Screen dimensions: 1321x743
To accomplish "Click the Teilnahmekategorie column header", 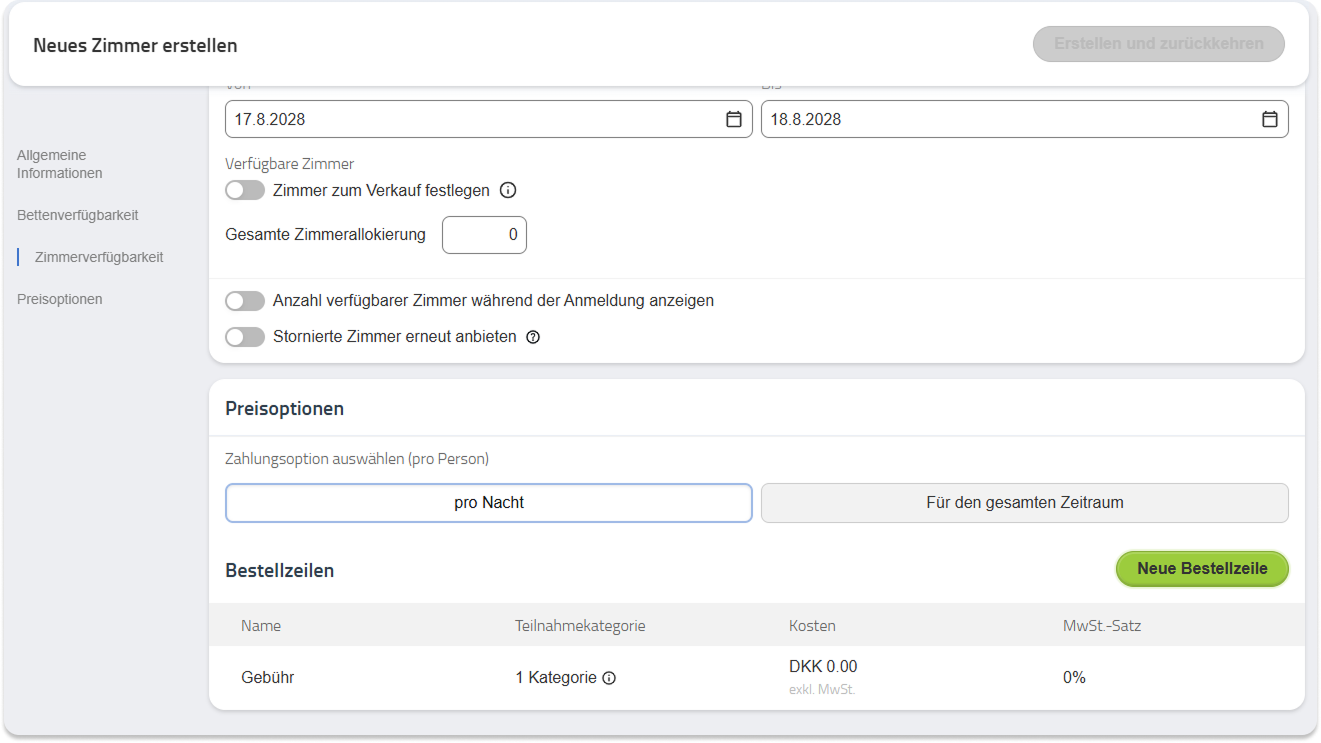I will tap(580, 626).
